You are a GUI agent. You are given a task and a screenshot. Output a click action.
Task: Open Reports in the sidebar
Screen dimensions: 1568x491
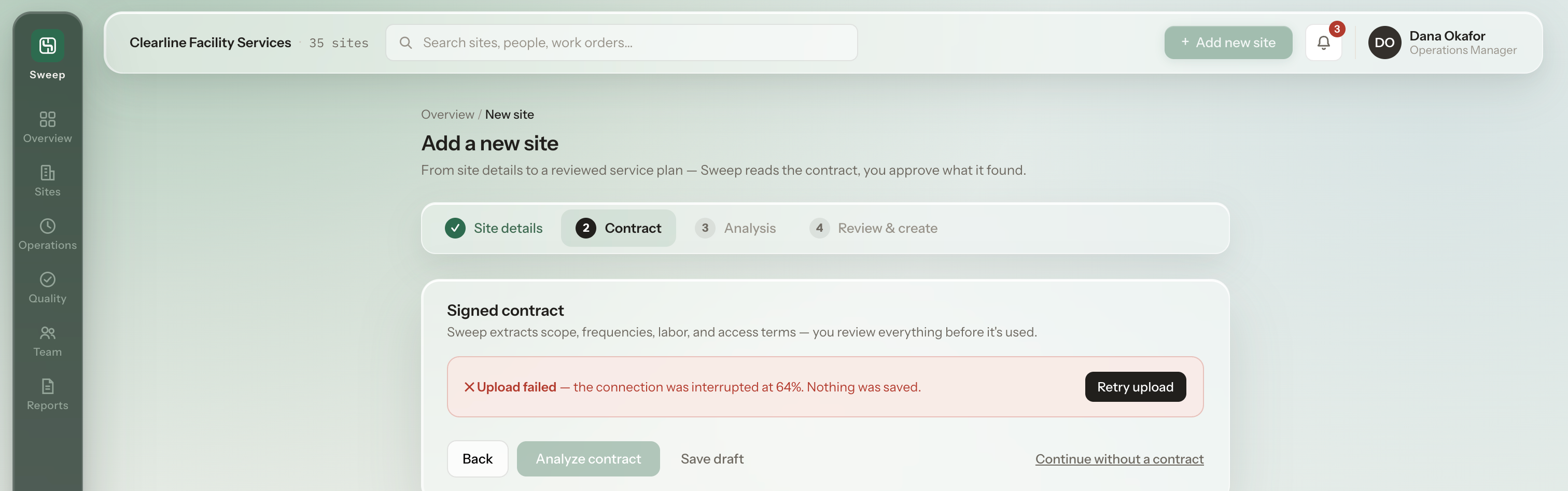(48, 395)
